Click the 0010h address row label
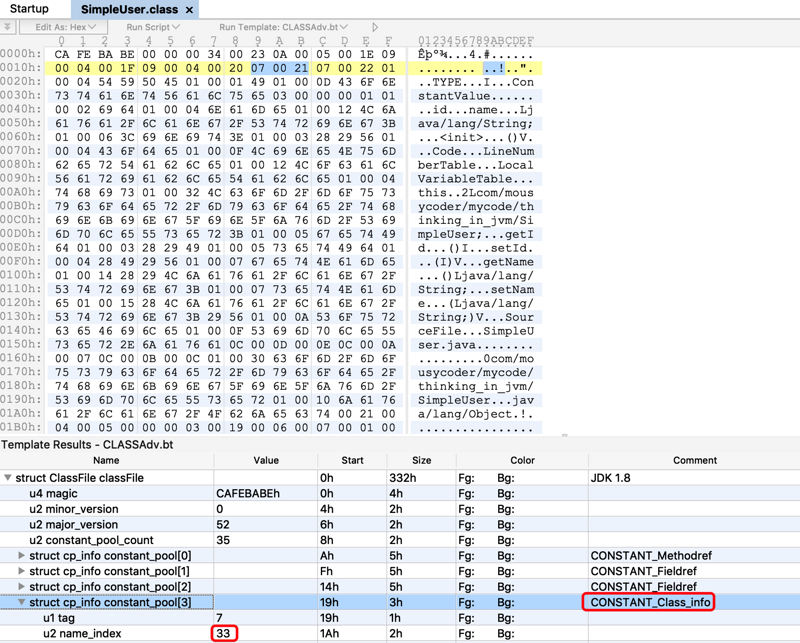The image size is (800, 643). click(20, 68)
